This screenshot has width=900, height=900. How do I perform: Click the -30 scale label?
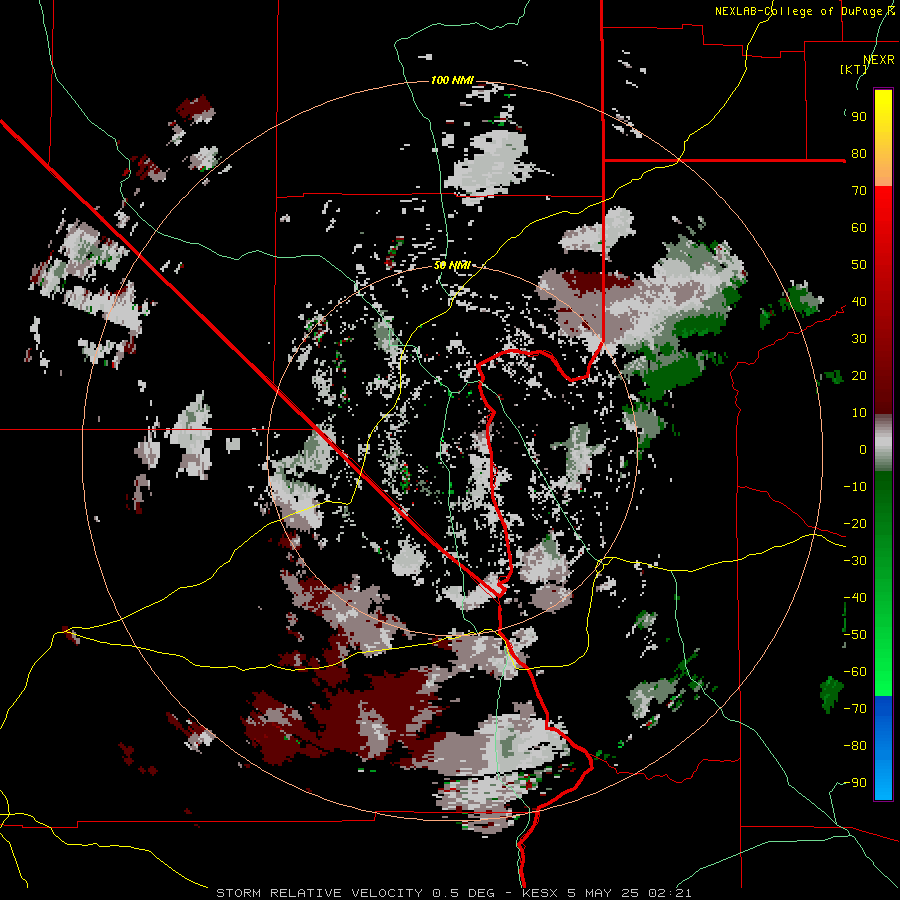coord(855,561)
